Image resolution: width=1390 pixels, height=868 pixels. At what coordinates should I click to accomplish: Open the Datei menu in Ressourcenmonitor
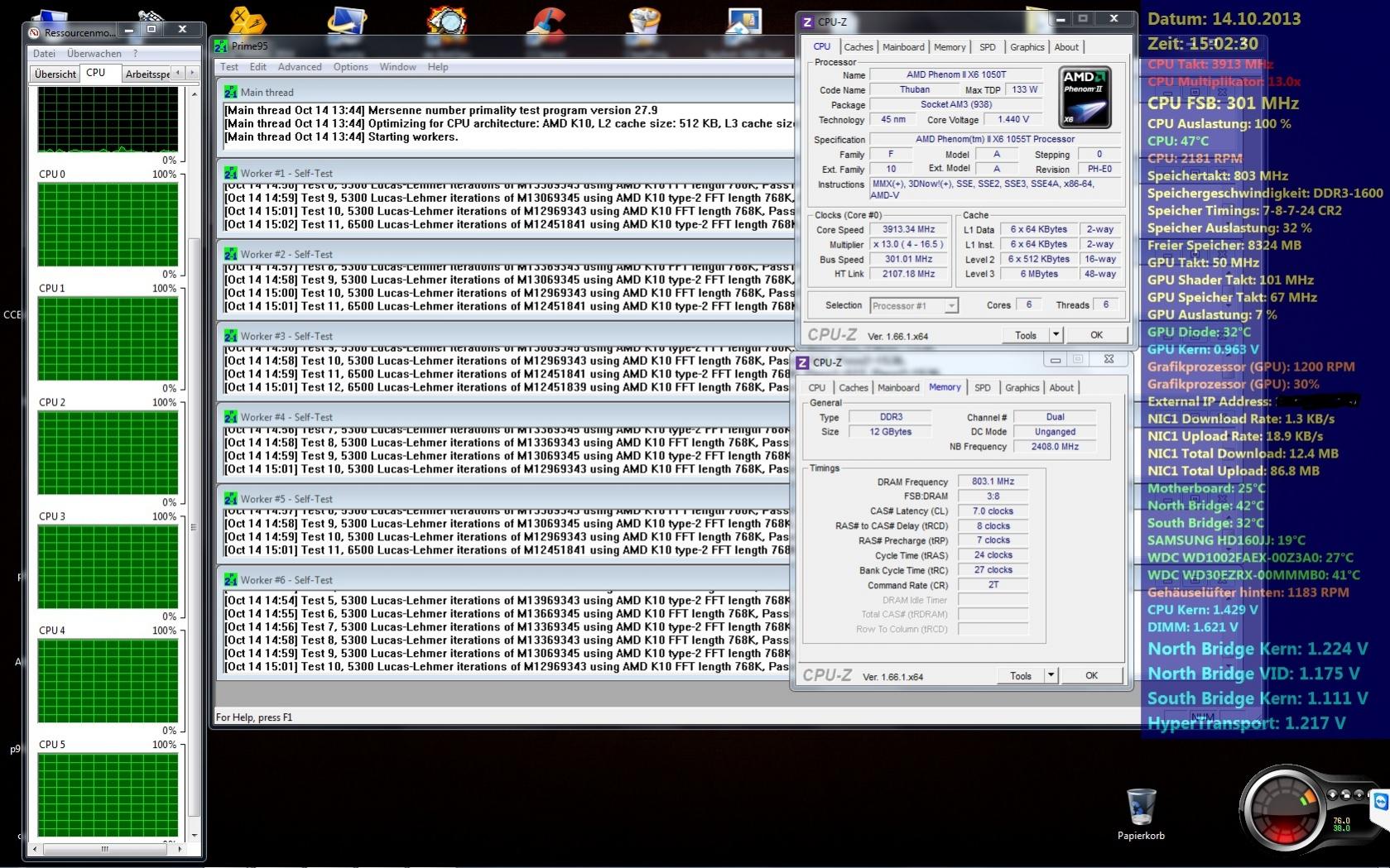coord(44,54)
